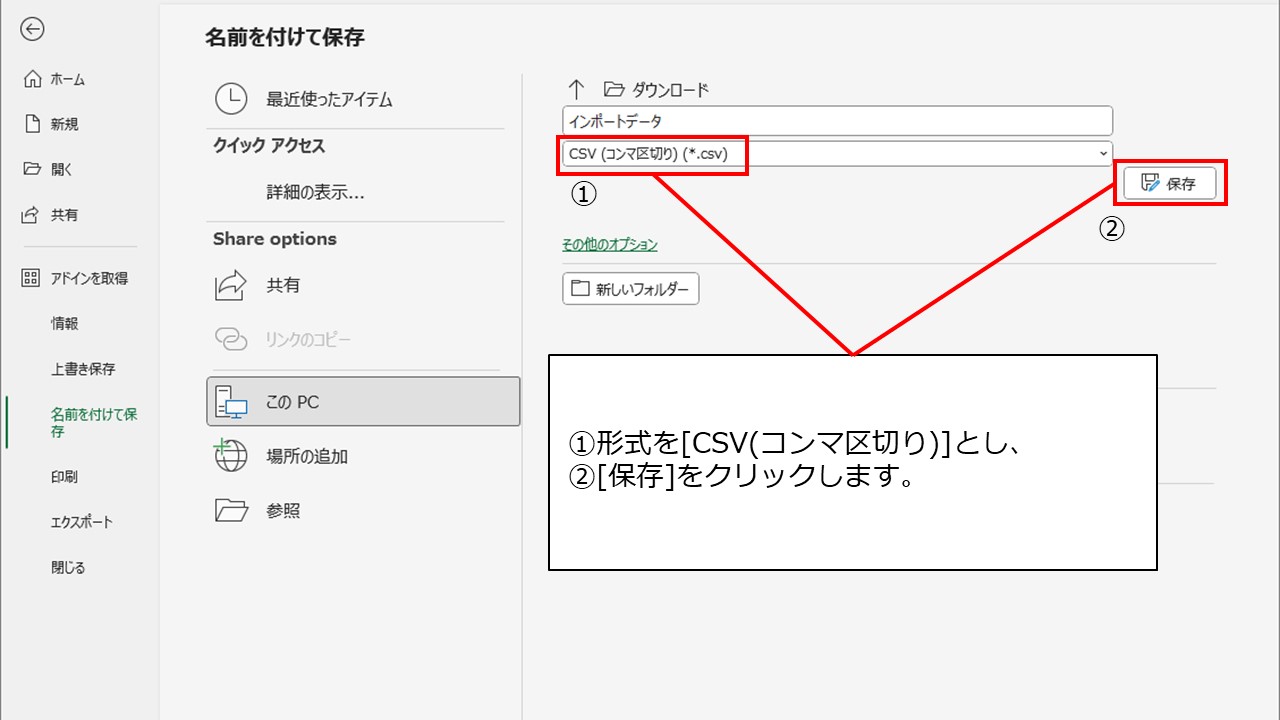This screenshot has height=720, width=1280.
Task: Click the アドインを取得 label in sidebar
Action: [89, 278]
